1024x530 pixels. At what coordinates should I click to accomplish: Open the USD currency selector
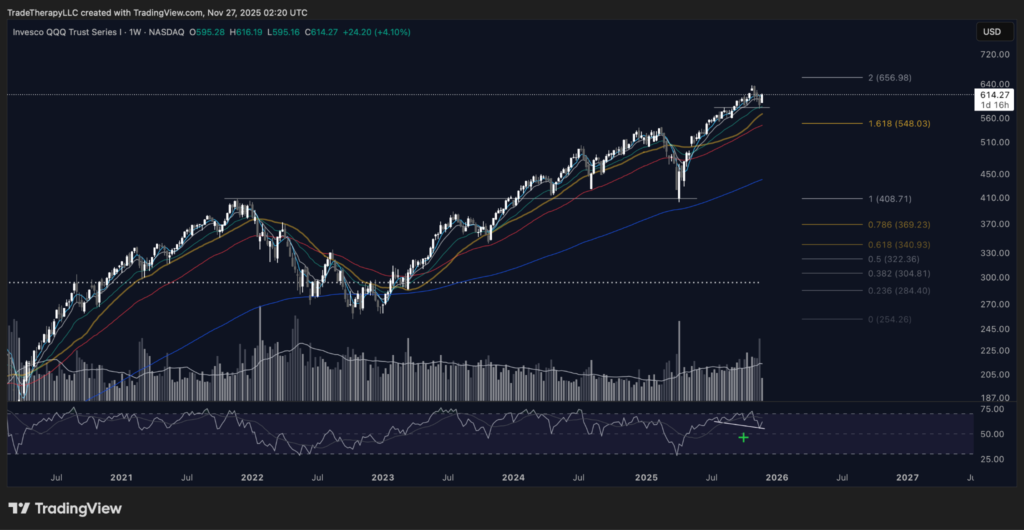pyautogui.click(x=991, y=32)
